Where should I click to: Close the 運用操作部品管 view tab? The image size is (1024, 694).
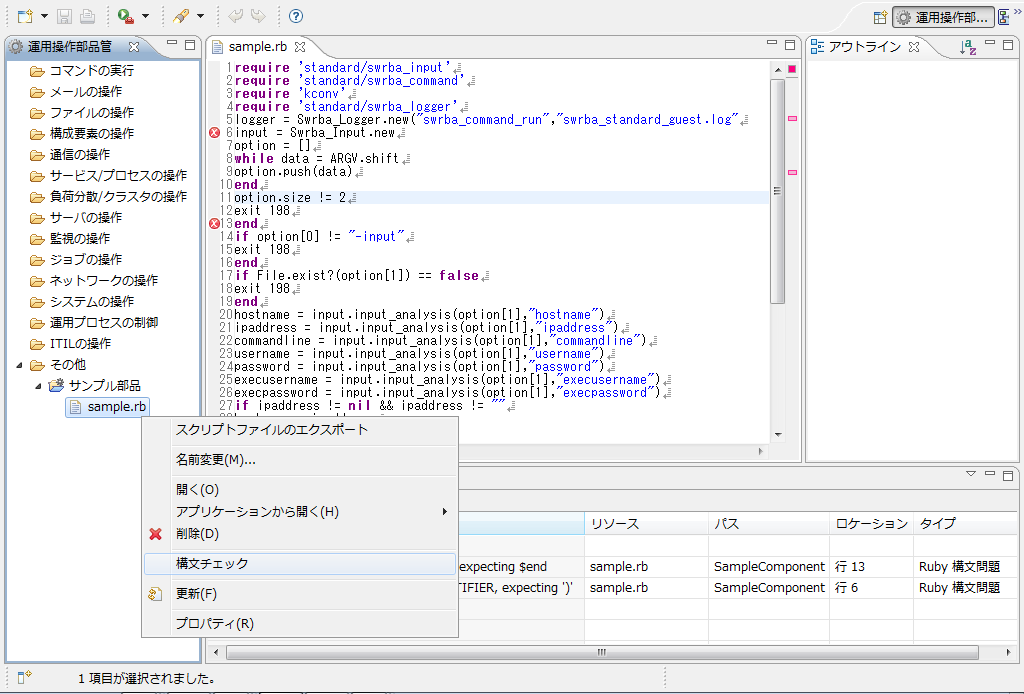click(134, 47)
